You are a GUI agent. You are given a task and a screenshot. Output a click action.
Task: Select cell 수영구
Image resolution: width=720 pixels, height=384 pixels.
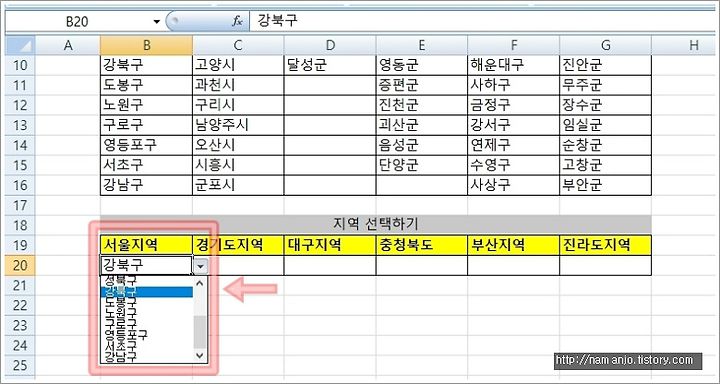point(514,165)
